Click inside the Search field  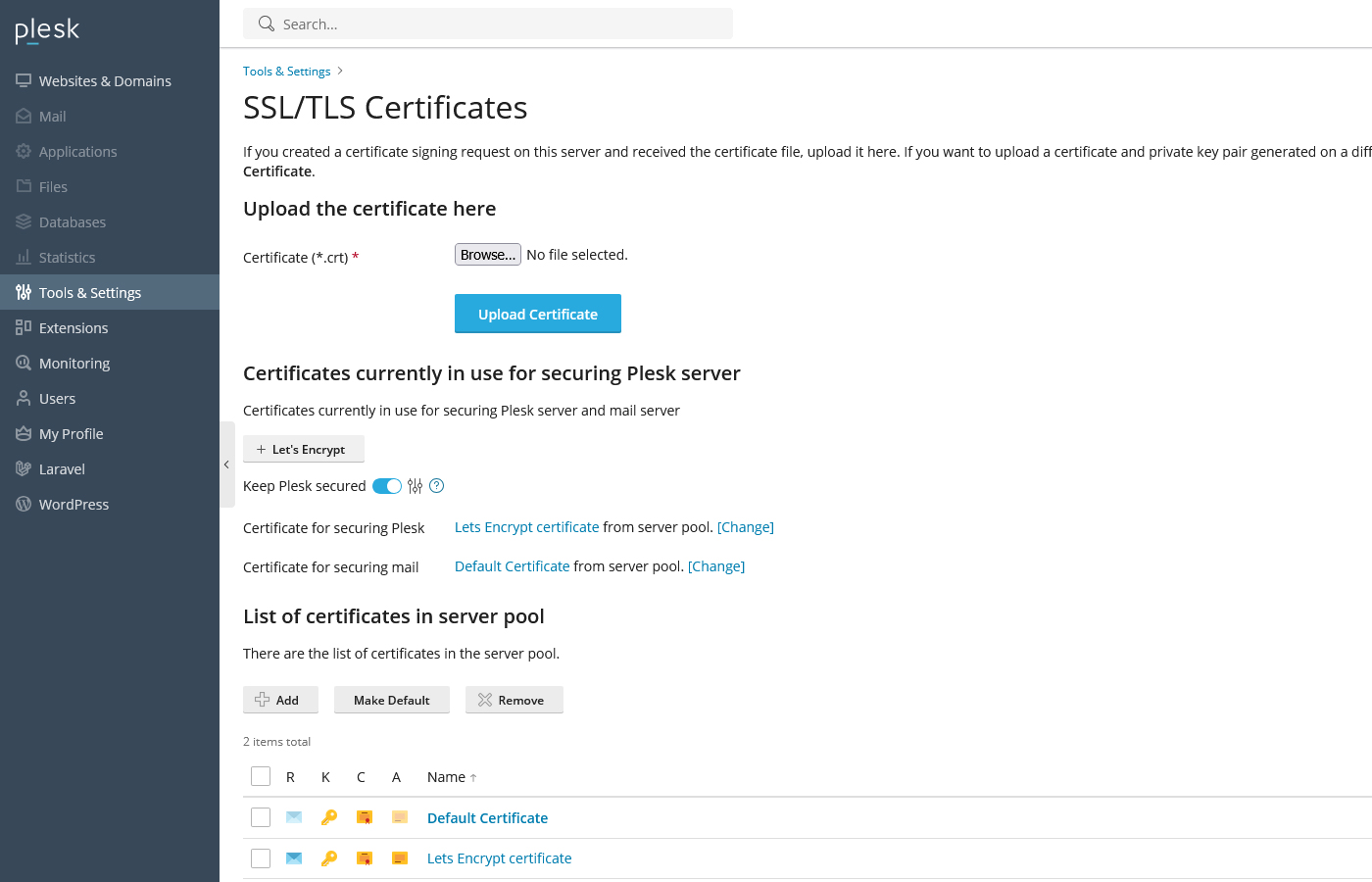[488, 23]
